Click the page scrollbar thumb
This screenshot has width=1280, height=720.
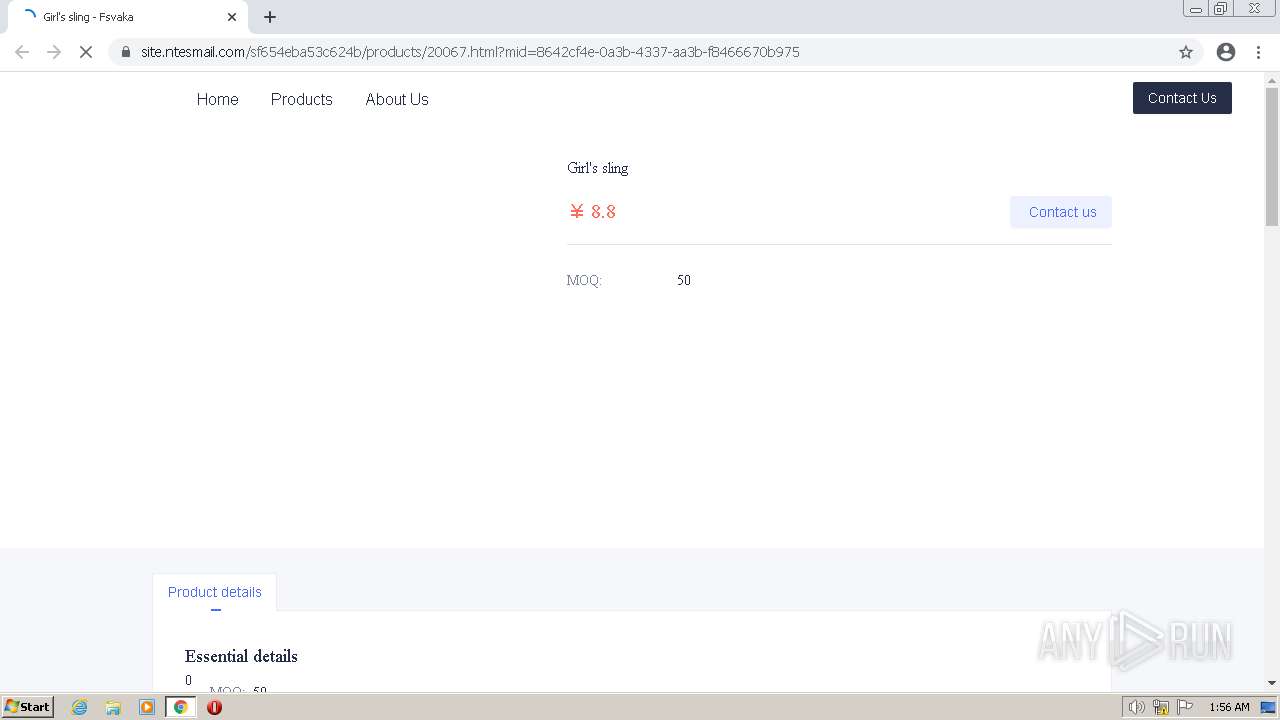[1272, 157]
